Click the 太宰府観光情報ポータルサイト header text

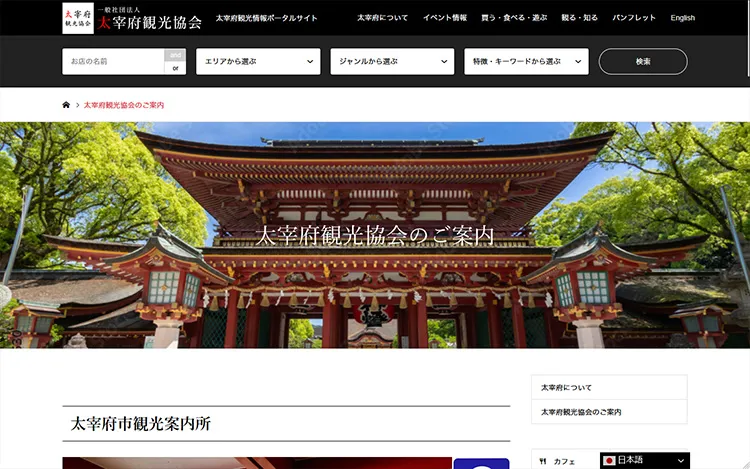click(266, 18)
